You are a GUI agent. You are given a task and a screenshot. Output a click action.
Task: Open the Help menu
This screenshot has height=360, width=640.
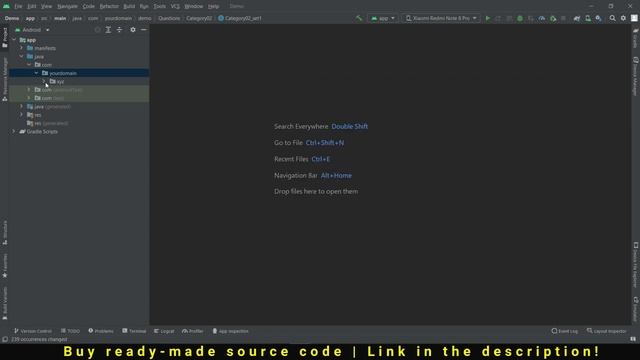[x=213, y=7]
